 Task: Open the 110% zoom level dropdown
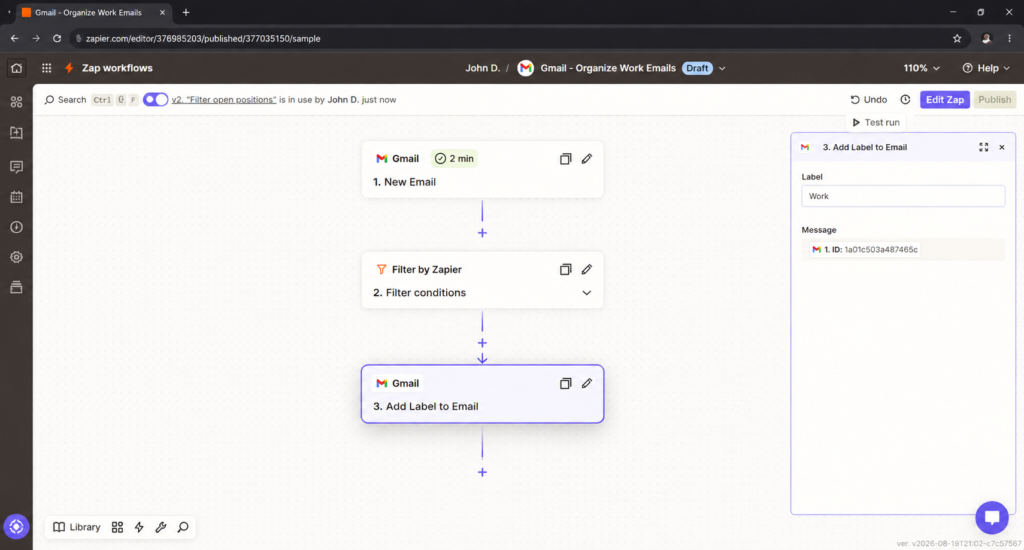[x=921, y=68]
